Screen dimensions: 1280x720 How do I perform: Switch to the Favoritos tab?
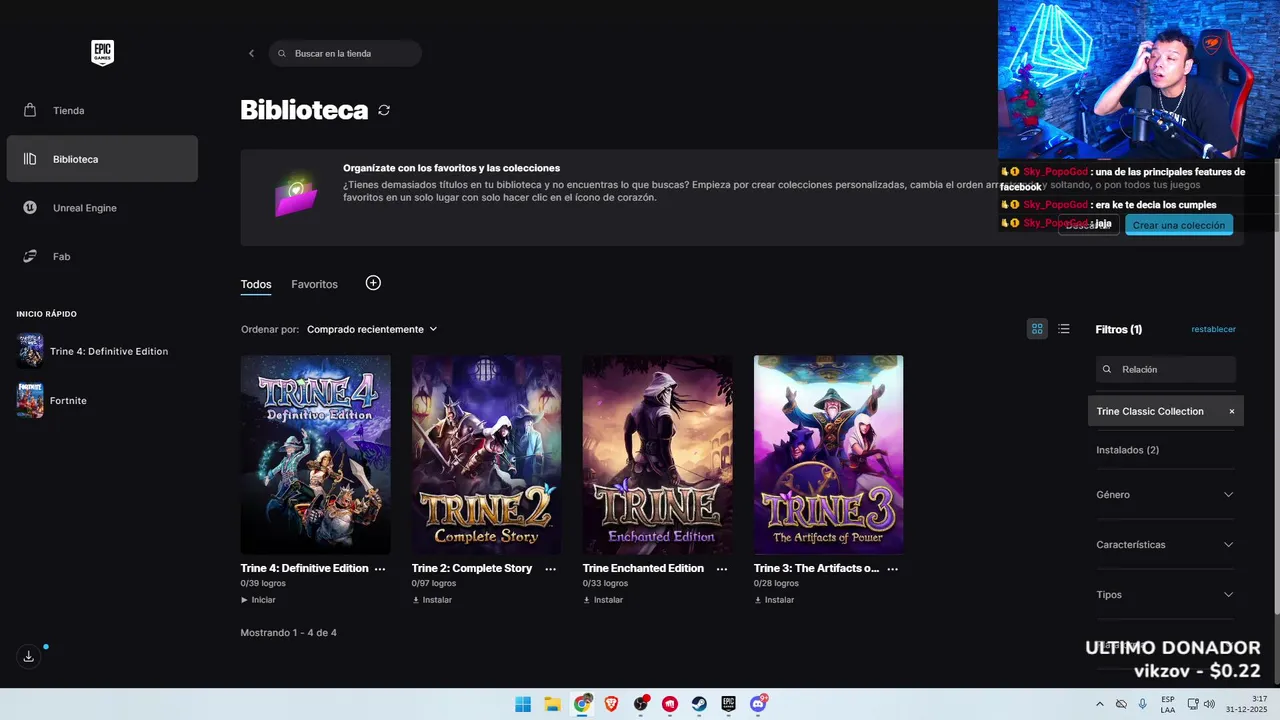pos(314,285)
